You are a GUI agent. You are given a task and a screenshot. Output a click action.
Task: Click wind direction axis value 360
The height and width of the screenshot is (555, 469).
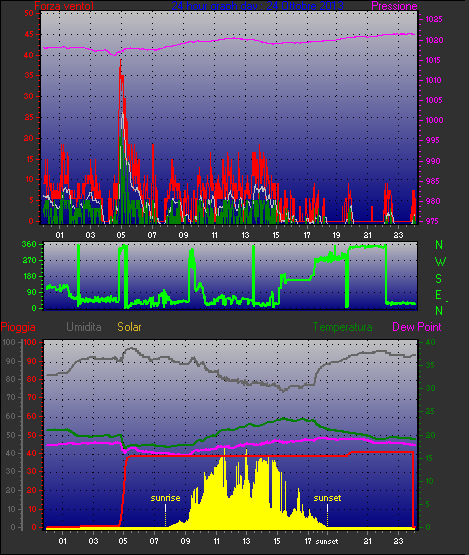29,244
